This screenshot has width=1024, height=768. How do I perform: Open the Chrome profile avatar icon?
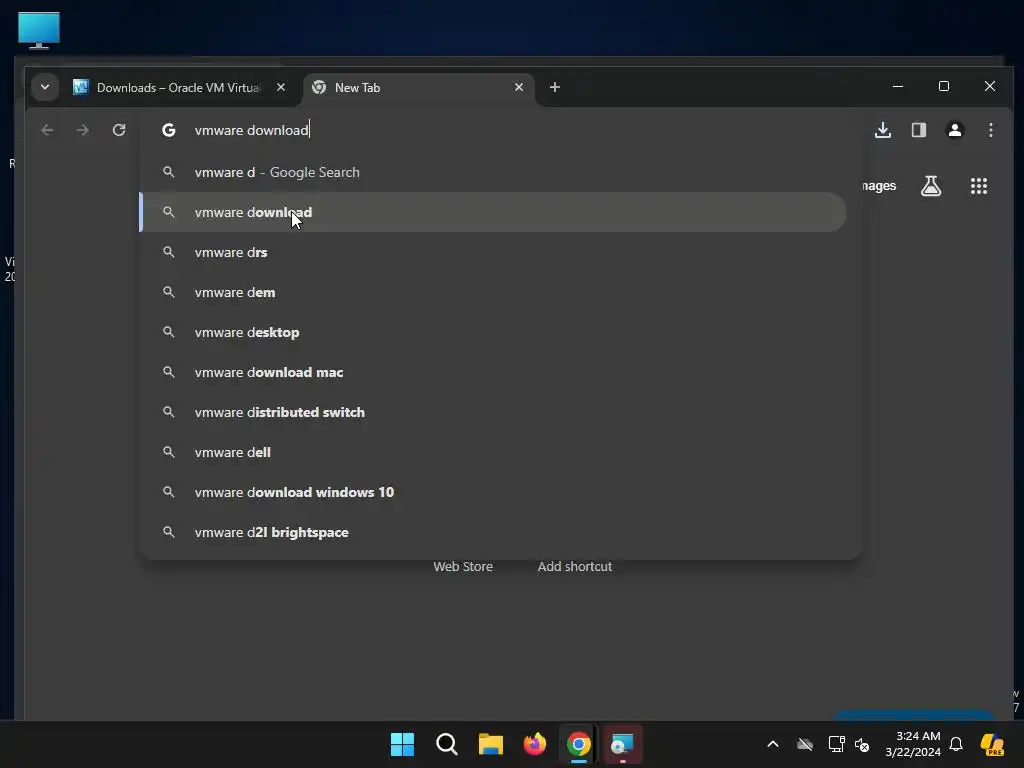point(955,130)
